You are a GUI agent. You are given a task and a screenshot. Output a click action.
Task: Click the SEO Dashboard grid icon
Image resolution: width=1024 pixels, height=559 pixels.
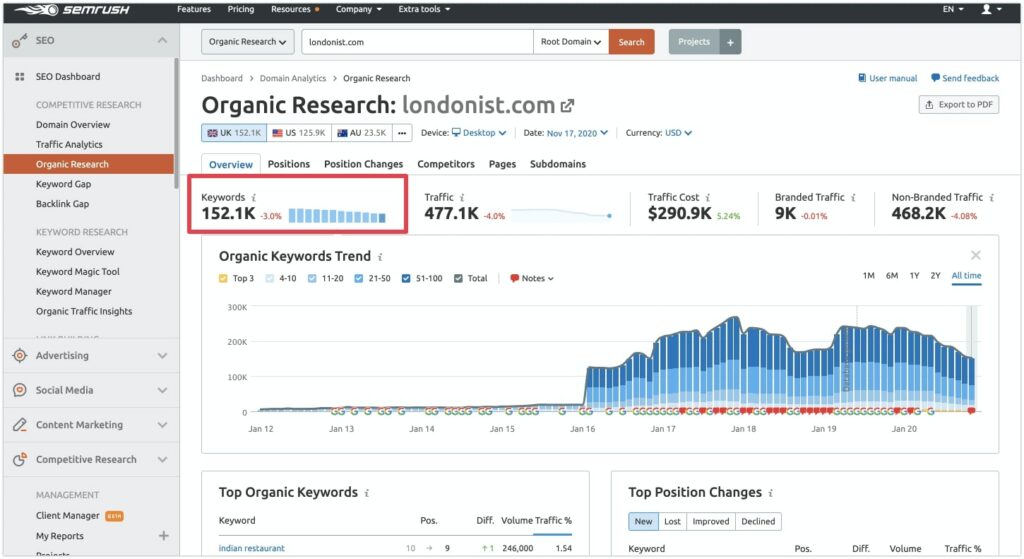20,76
